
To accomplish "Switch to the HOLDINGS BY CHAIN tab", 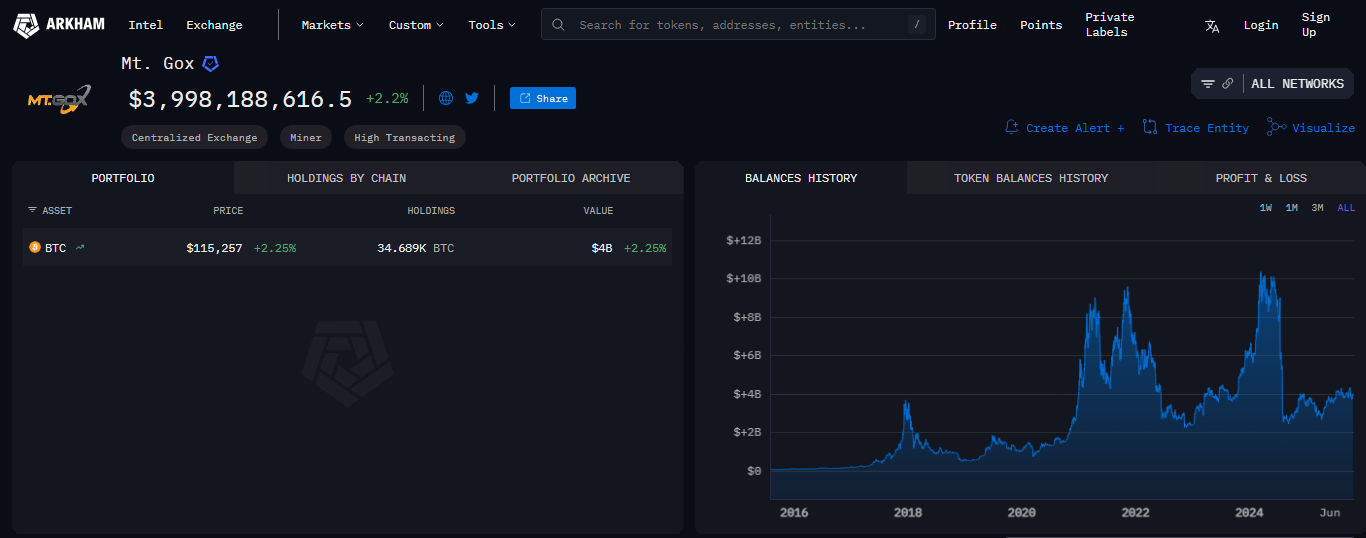I will (x=347, y=178).
